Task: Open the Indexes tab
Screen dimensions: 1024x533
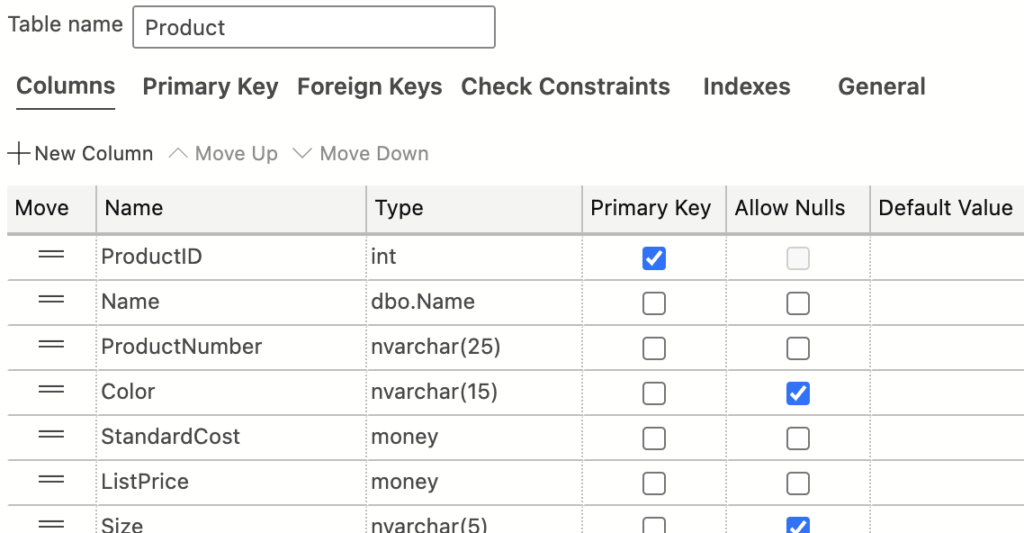Action: coord(746,87)
